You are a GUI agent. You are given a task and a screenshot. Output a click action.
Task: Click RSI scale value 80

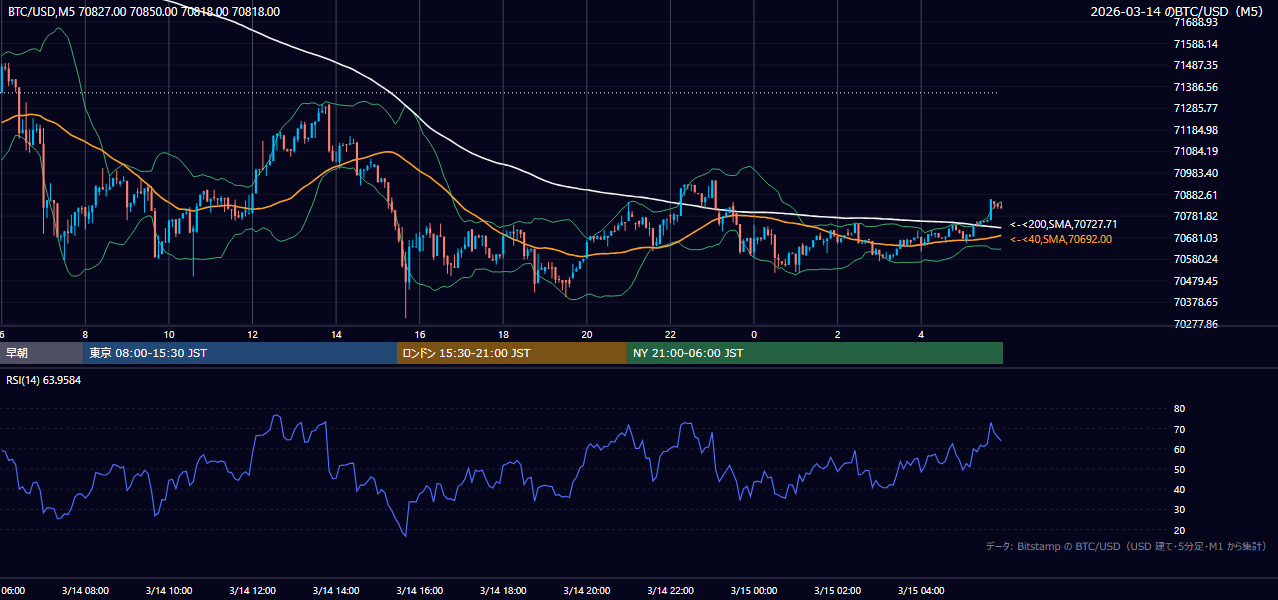pyautogui.click(x=1179, y=409)
